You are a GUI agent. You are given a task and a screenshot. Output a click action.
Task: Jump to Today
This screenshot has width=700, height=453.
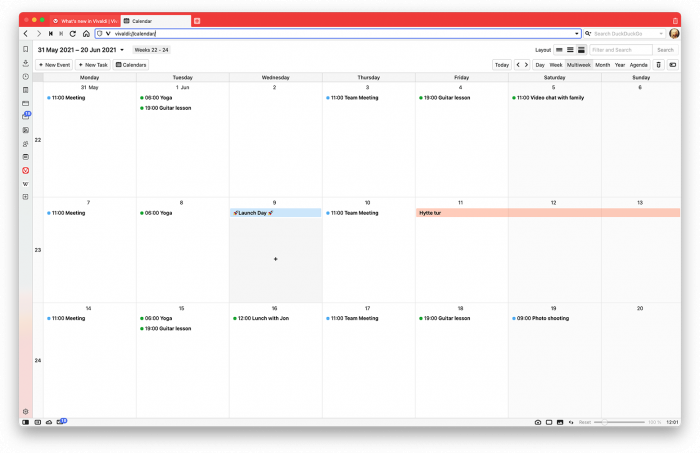tap(502, 65)
